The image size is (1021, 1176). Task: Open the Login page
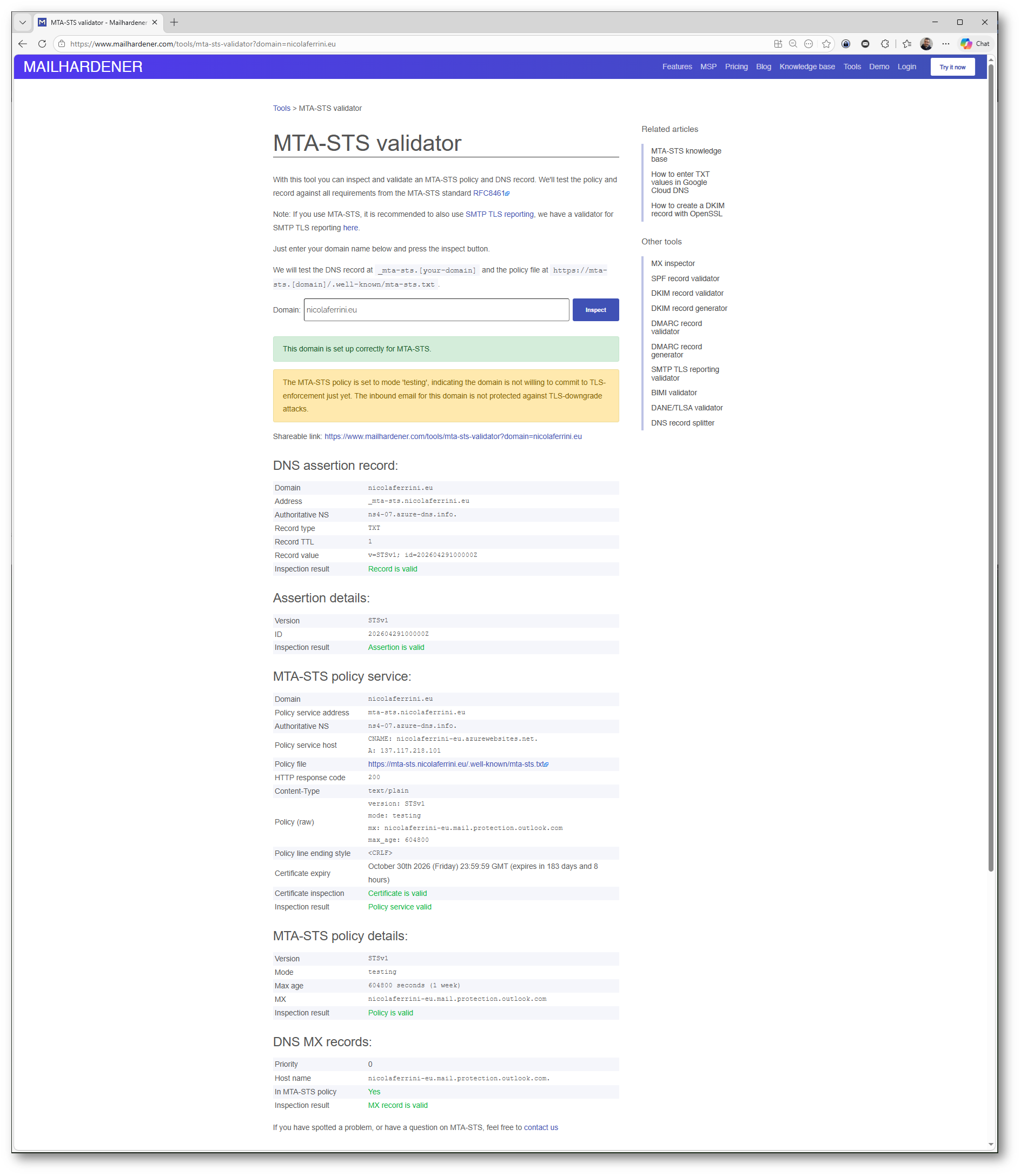coord(906,67)
